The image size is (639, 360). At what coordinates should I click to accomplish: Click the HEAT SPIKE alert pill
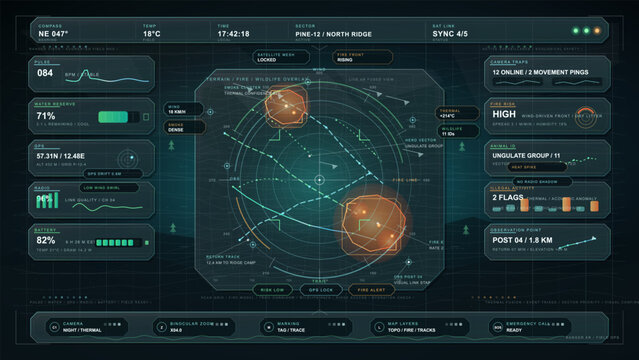(537, 167)
